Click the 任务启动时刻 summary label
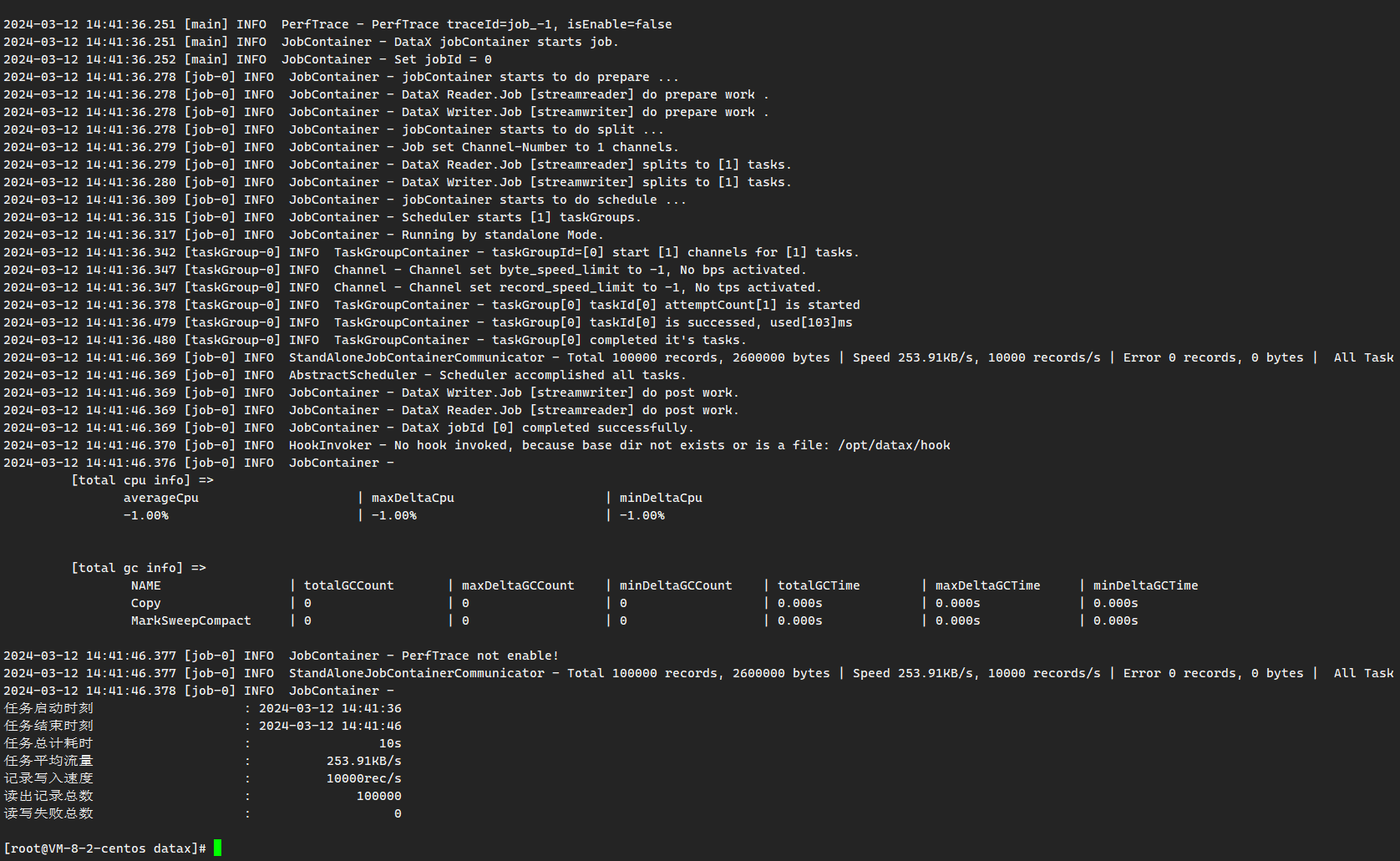The image size is (1400, 861). 48,708
